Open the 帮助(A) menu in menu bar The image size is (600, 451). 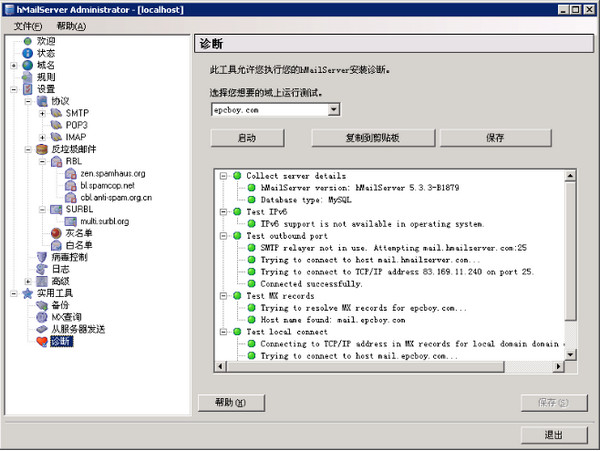tap(70, 25)
